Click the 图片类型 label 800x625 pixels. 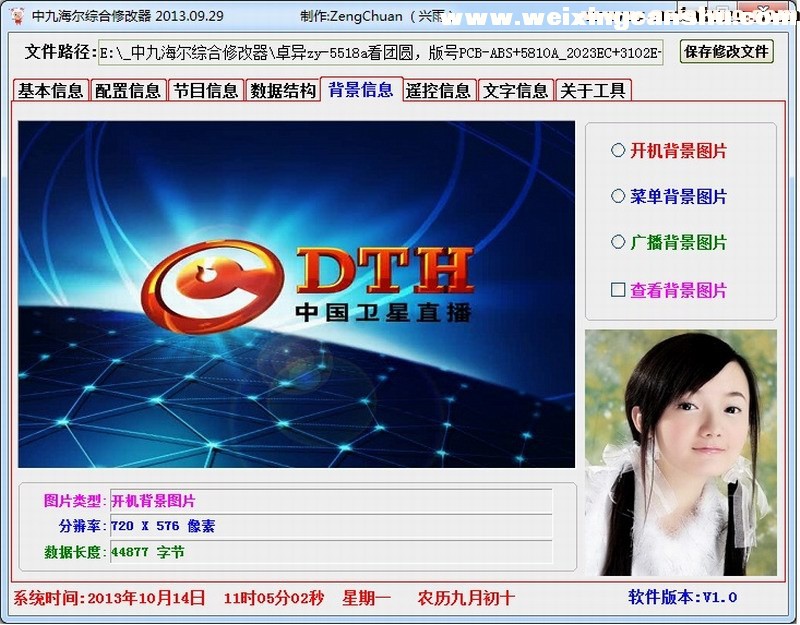(74, 501)
